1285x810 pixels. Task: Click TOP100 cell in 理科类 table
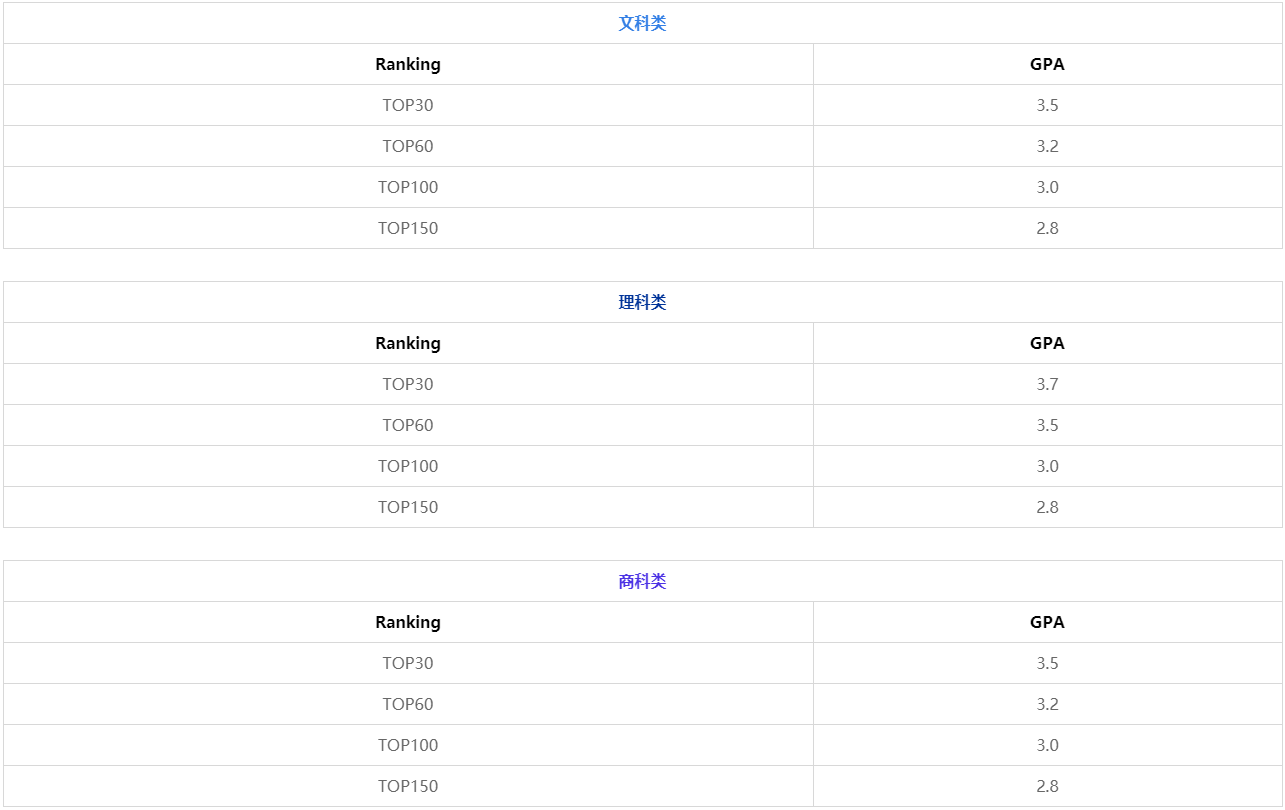tap(408, 466)
